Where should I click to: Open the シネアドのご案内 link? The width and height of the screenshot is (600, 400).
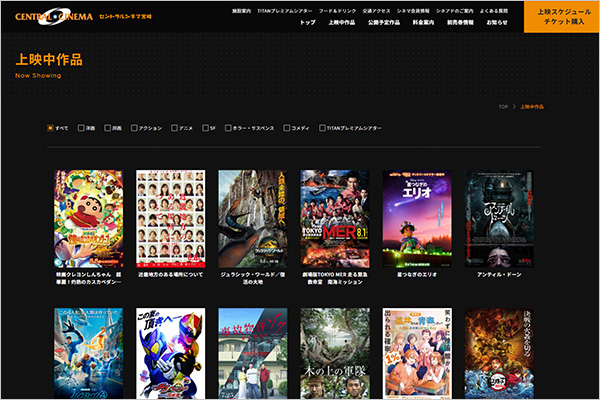(455, 11)
